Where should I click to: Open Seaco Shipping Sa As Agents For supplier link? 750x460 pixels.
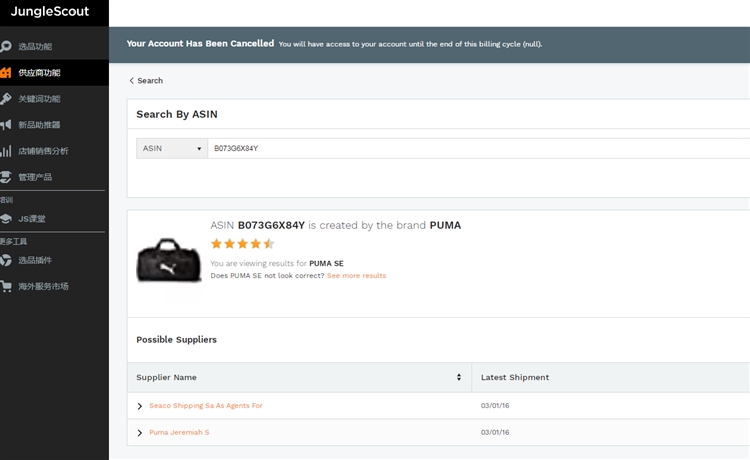[206, 405]
